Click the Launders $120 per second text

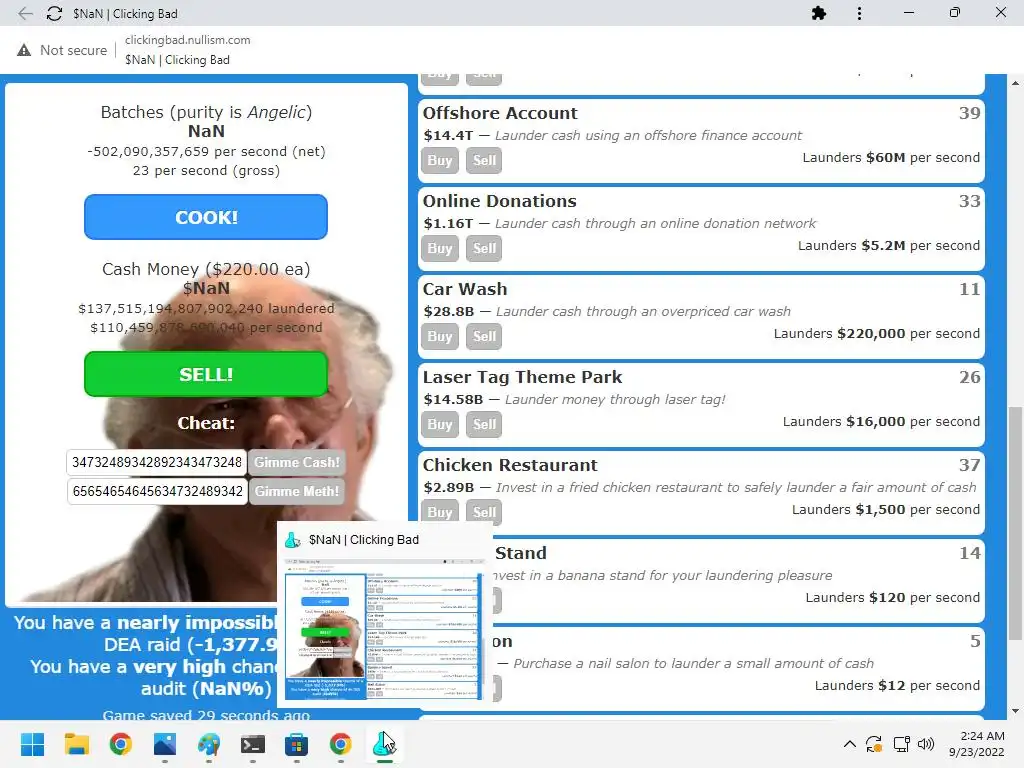click(x=892, y=598)
